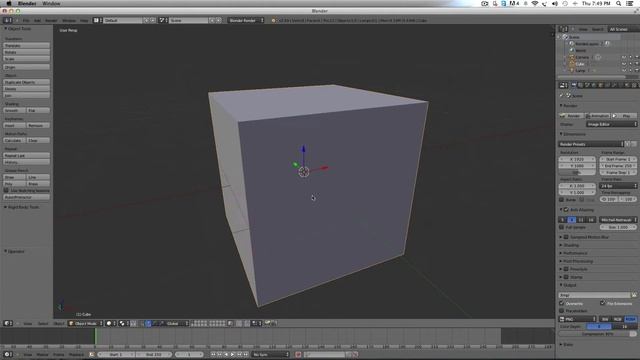
Task: Collapse the Object Tools panel
Action: pyautogui.click(x=6, y=29)
